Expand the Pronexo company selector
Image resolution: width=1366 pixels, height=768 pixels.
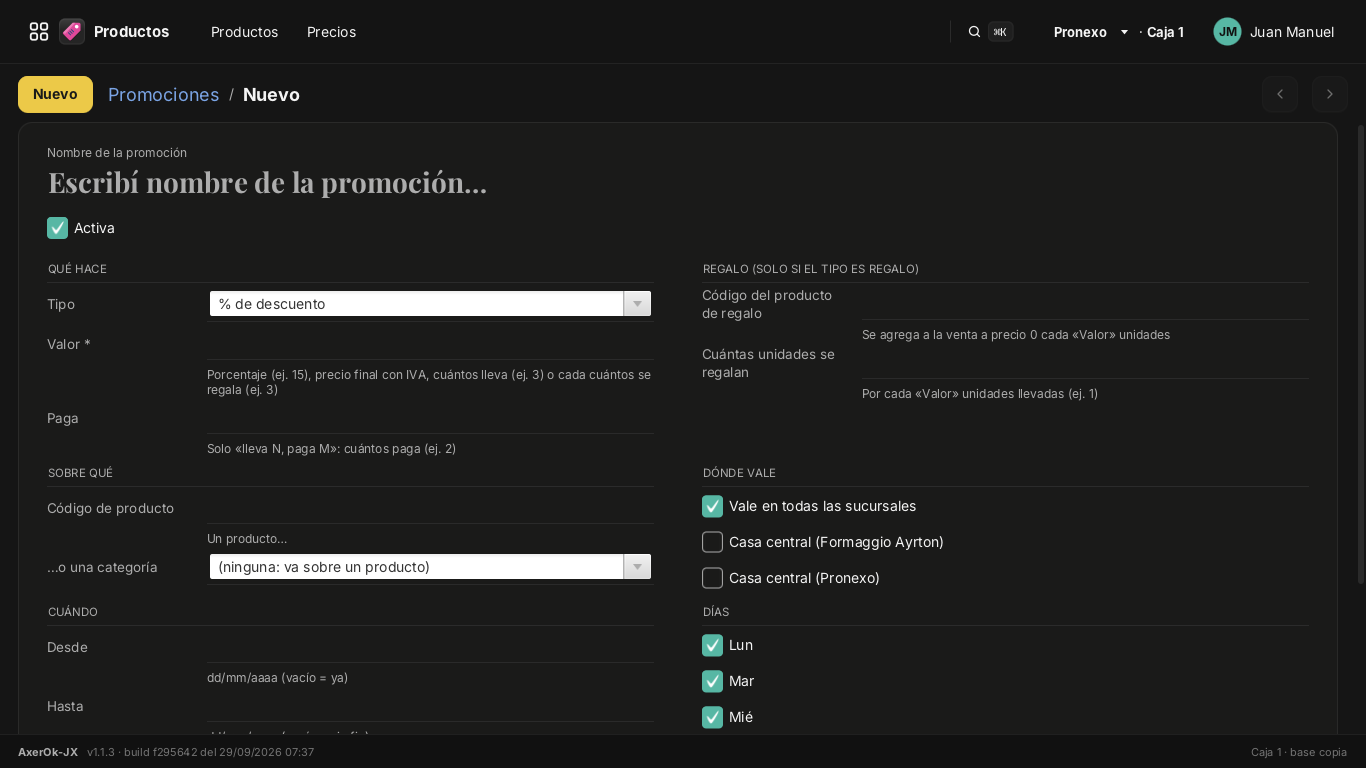pos(1091,32)
